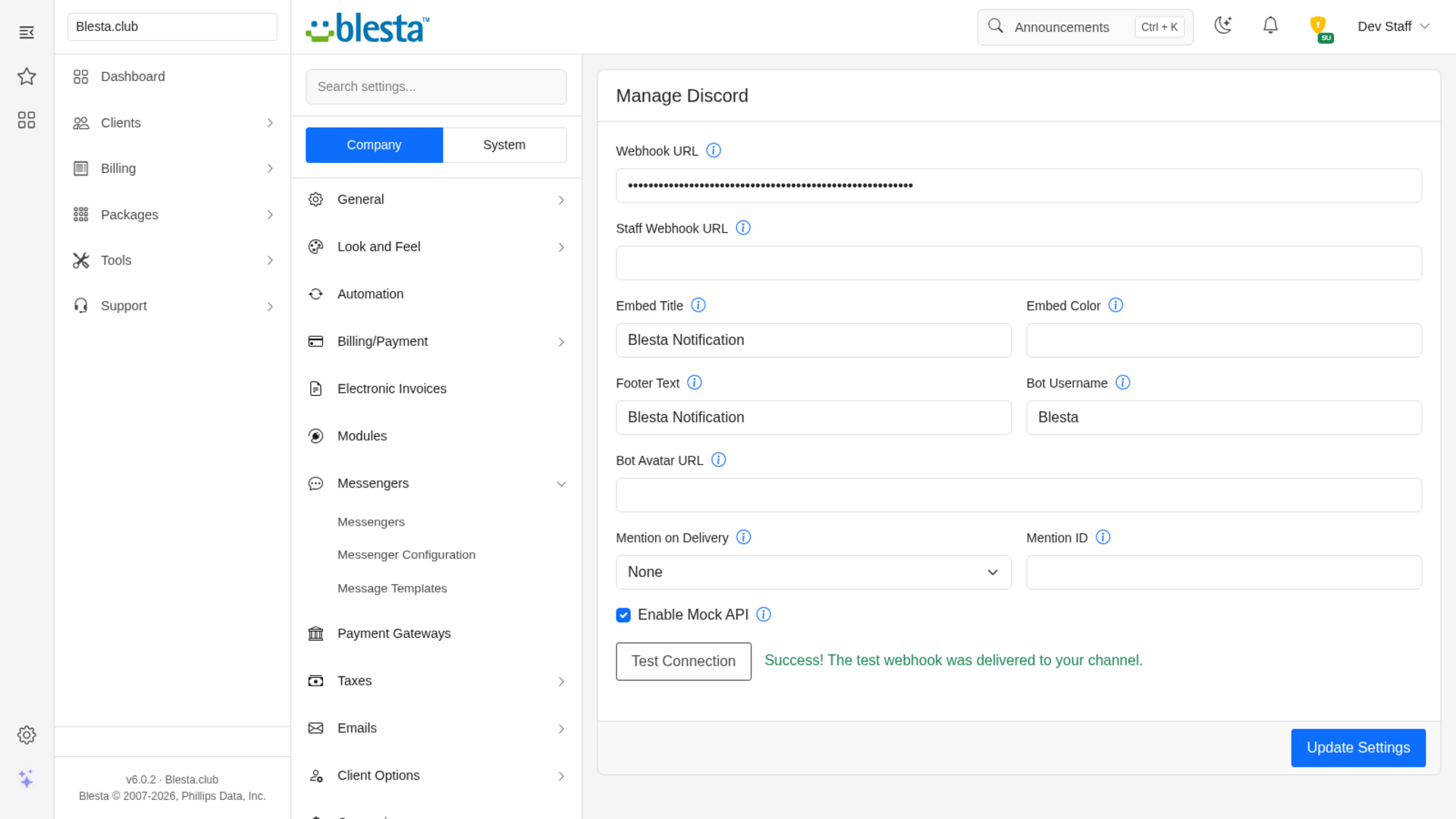Click the yellow shield SU badge
1456x819 pixels.
click(x=1319, y=28)
